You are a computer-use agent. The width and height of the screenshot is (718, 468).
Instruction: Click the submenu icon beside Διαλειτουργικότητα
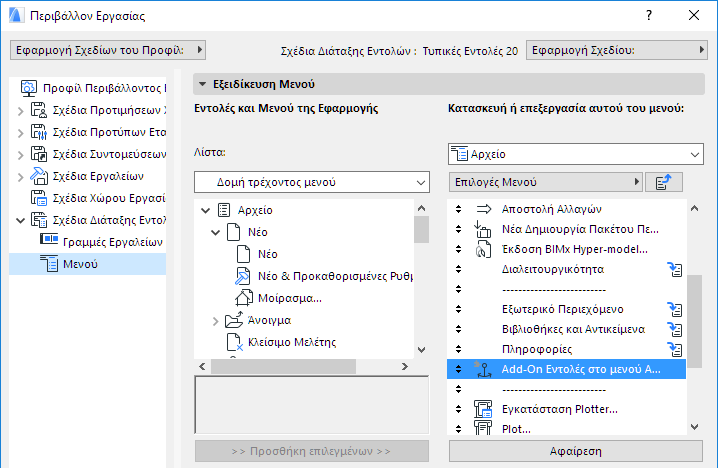[675, 269]
